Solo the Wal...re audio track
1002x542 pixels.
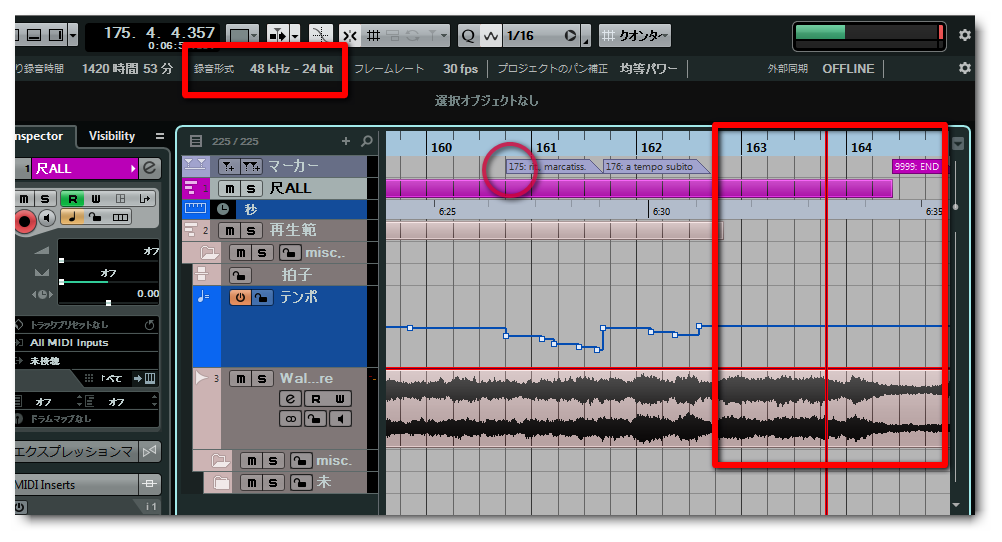(x=261, y=378)
